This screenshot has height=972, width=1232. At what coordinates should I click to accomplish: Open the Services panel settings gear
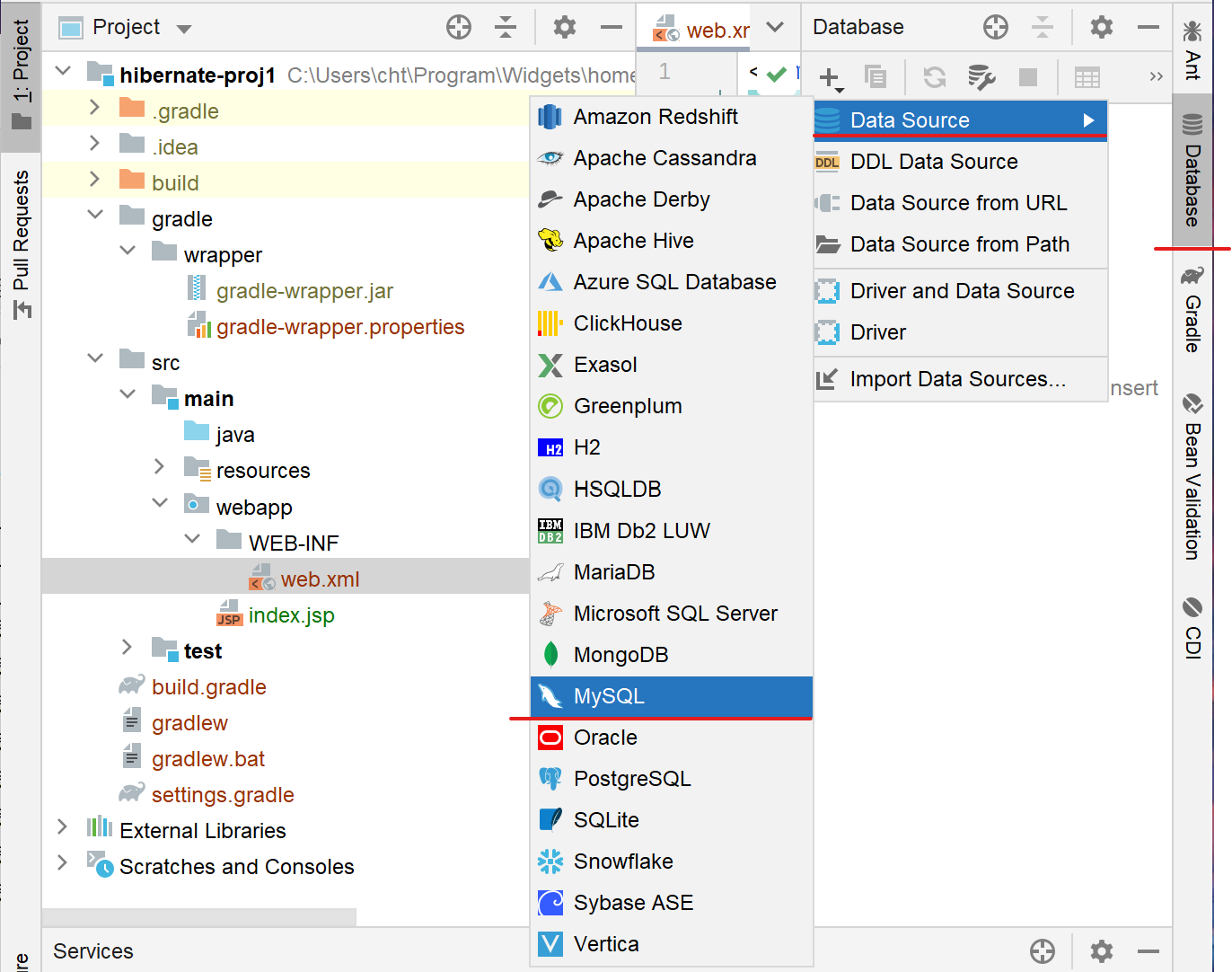click(1102, 951)
